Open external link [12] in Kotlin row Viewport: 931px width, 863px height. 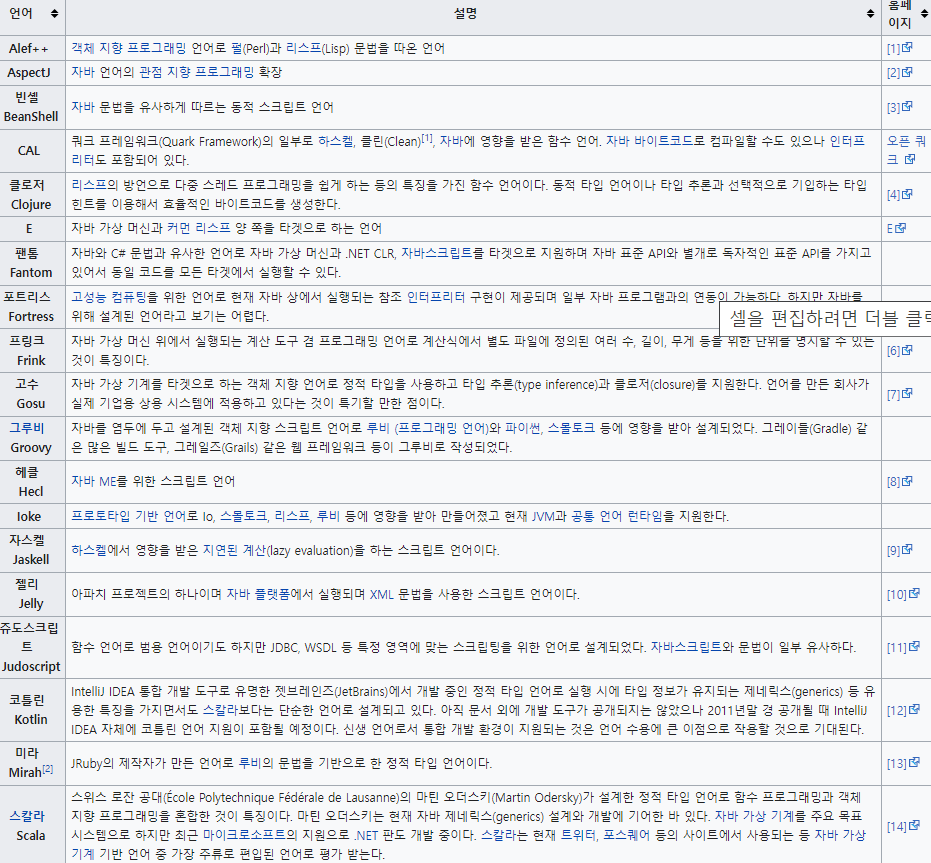coord(902,710)
